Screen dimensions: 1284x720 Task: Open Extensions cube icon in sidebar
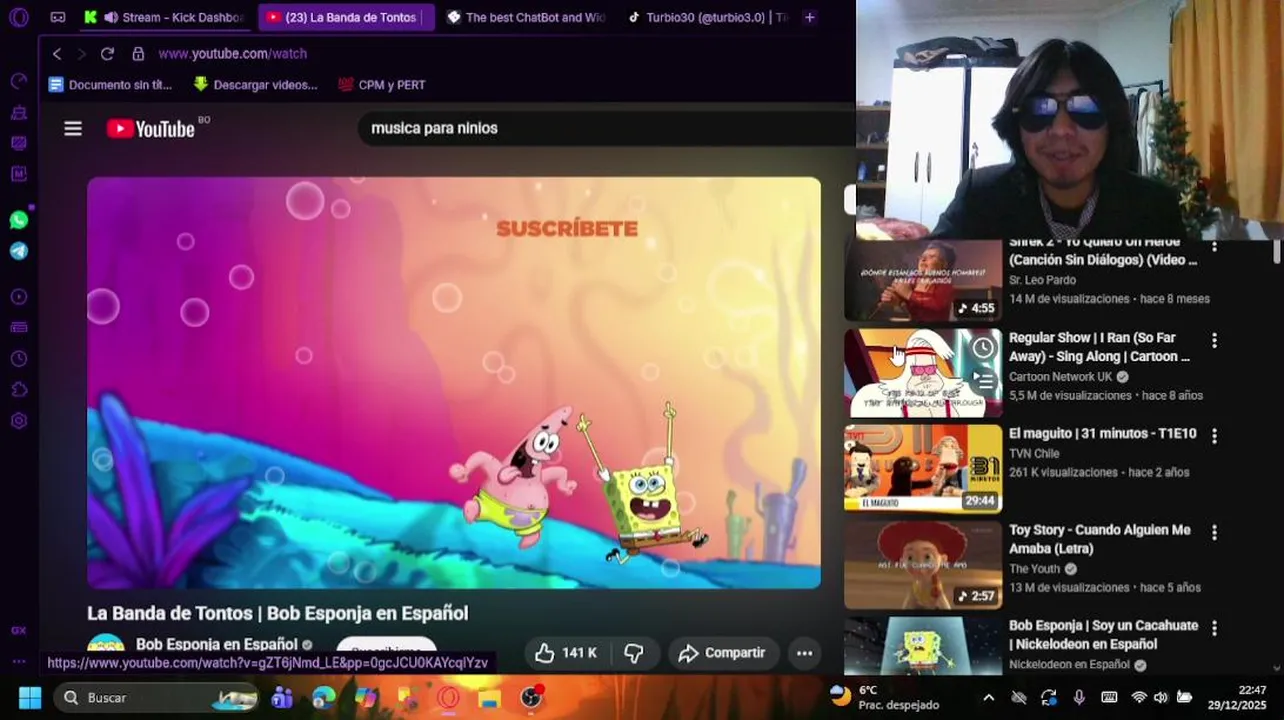pos(18,390)
